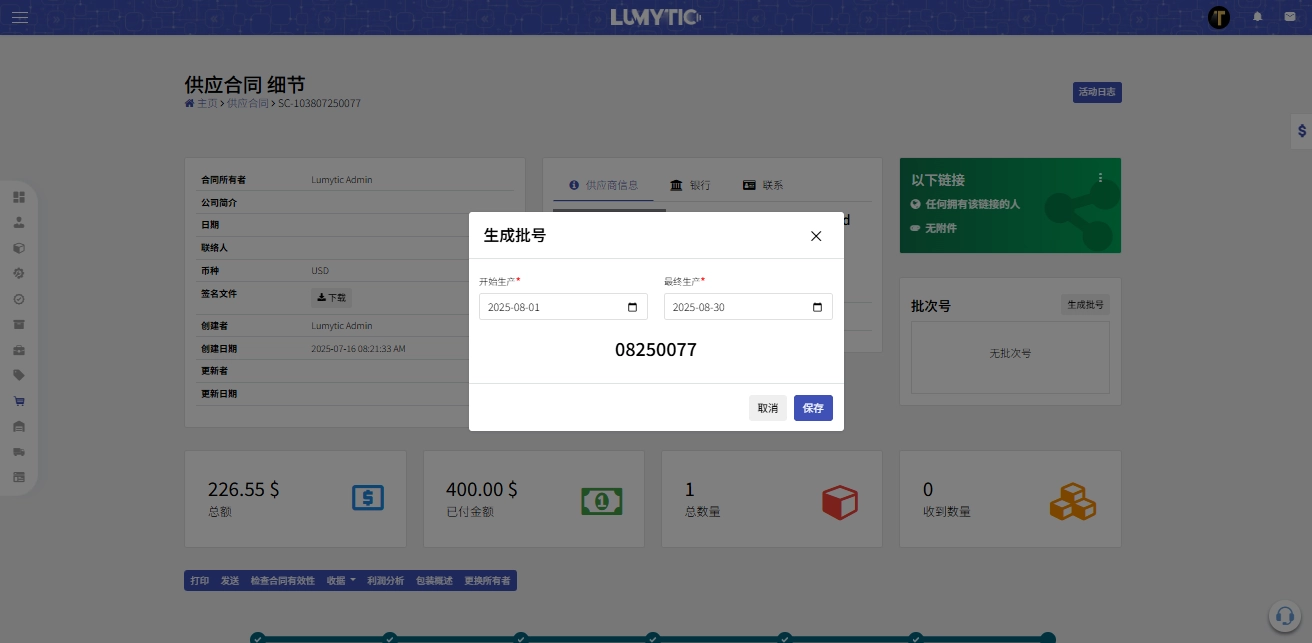
Task: Switch to the 联系 tab
Action: tap(762, 185)
